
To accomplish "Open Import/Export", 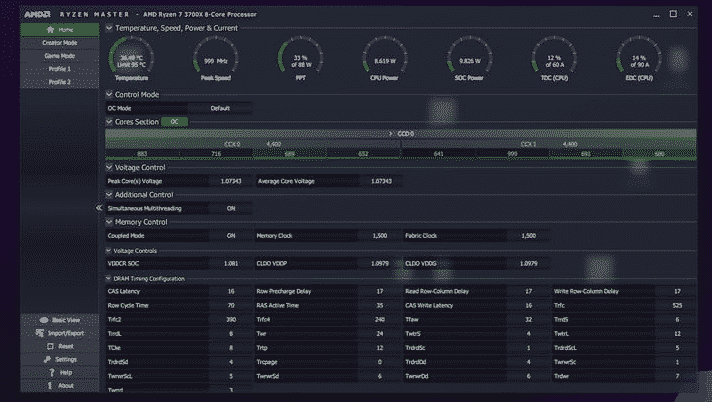I will point(59,333).
